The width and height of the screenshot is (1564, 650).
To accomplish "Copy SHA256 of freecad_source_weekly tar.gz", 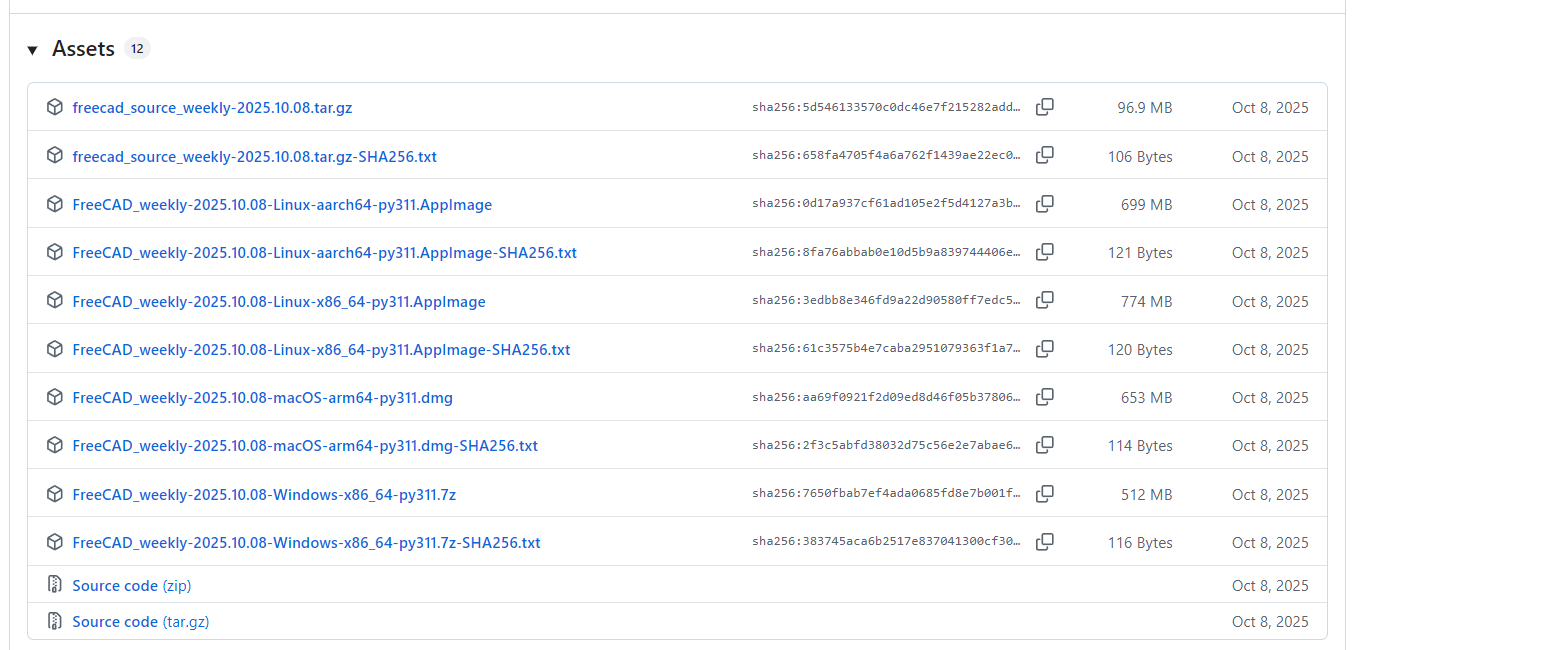I will pyautogui.click(x=1045, y=107).
